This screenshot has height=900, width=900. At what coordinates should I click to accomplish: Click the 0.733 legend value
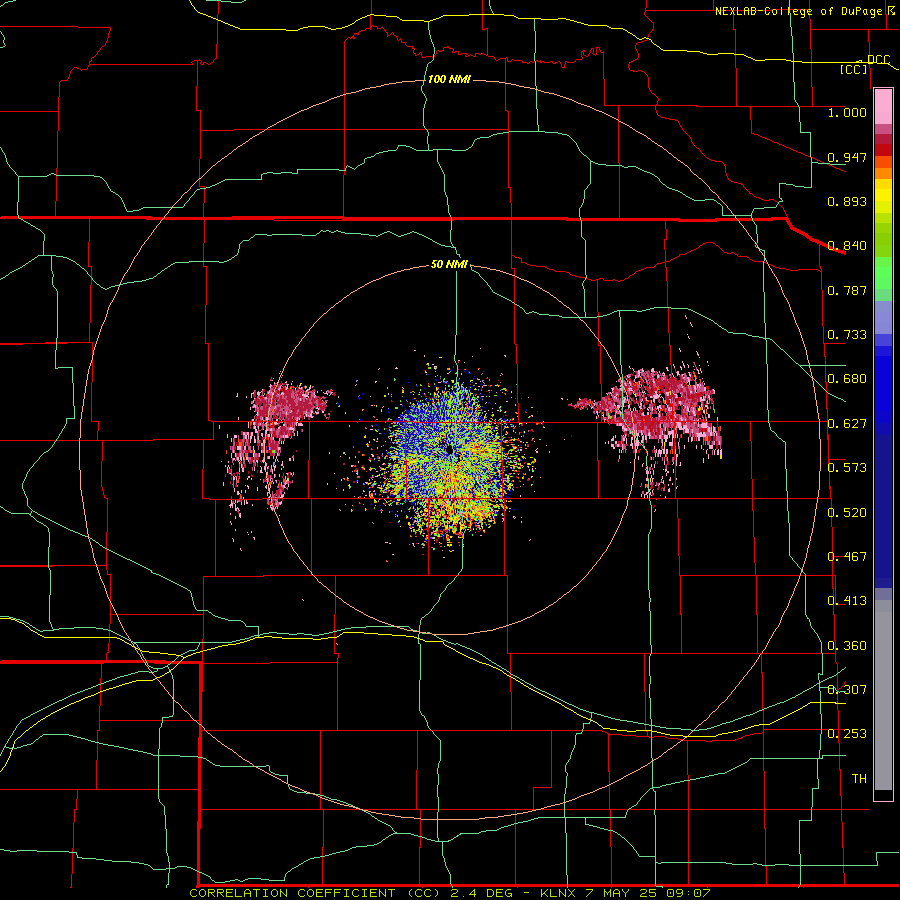click(847, 335)
